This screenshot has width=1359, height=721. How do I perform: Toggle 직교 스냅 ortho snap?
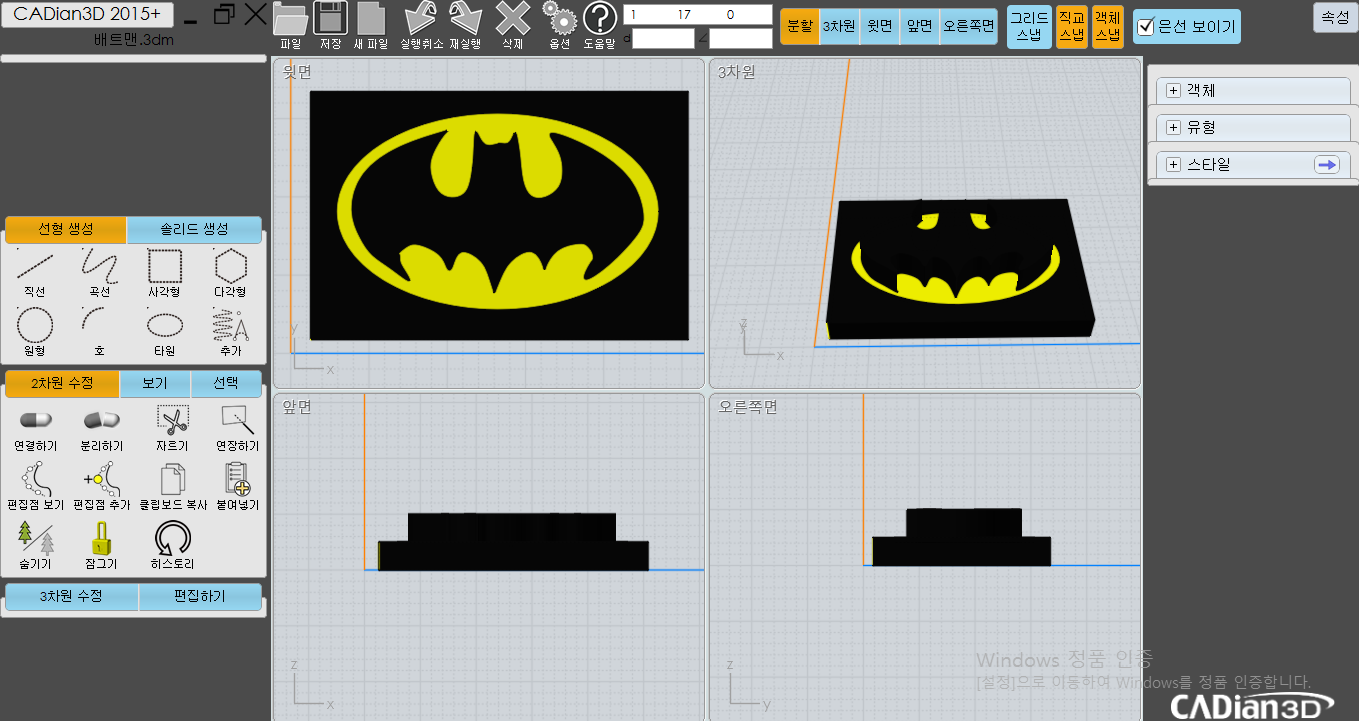[1072, 26]
